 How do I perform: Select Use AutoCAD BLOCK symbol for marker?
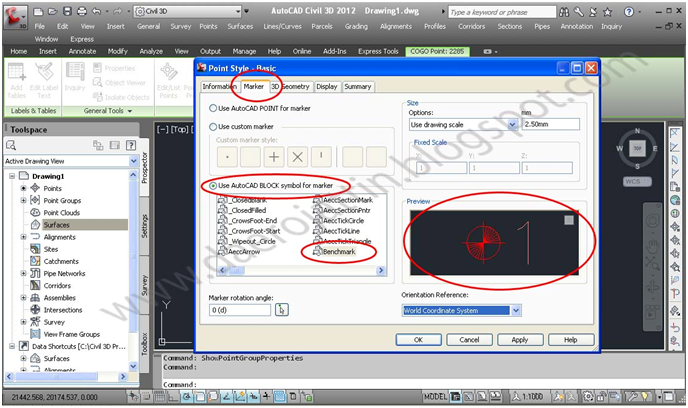(x=213, y=186)
